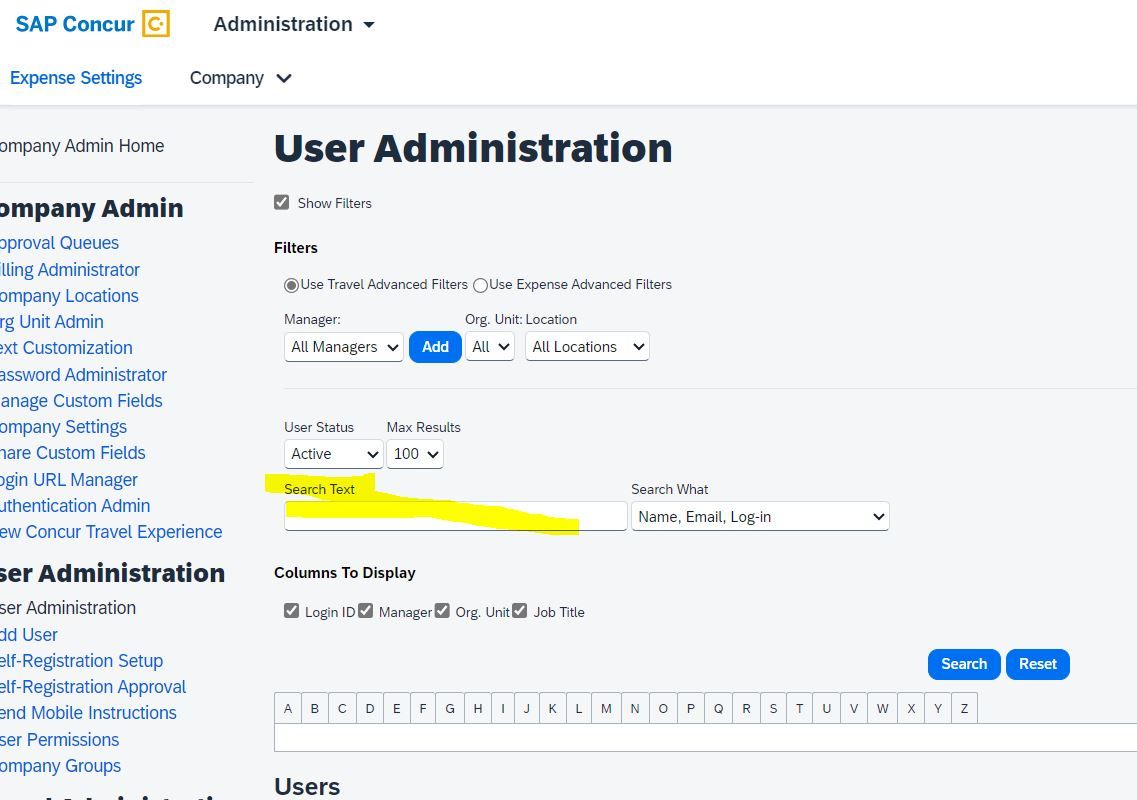Open the Search What dropdown
Image resolution: width=1137 pixels, height=800 pixels.
(760, 516)
